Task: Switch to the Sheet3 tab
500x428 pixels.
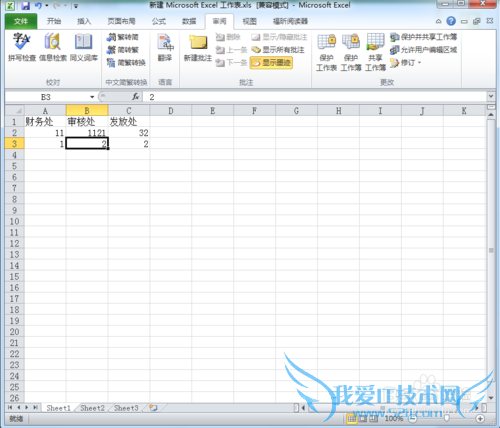Action: click(x=126, y=408)
